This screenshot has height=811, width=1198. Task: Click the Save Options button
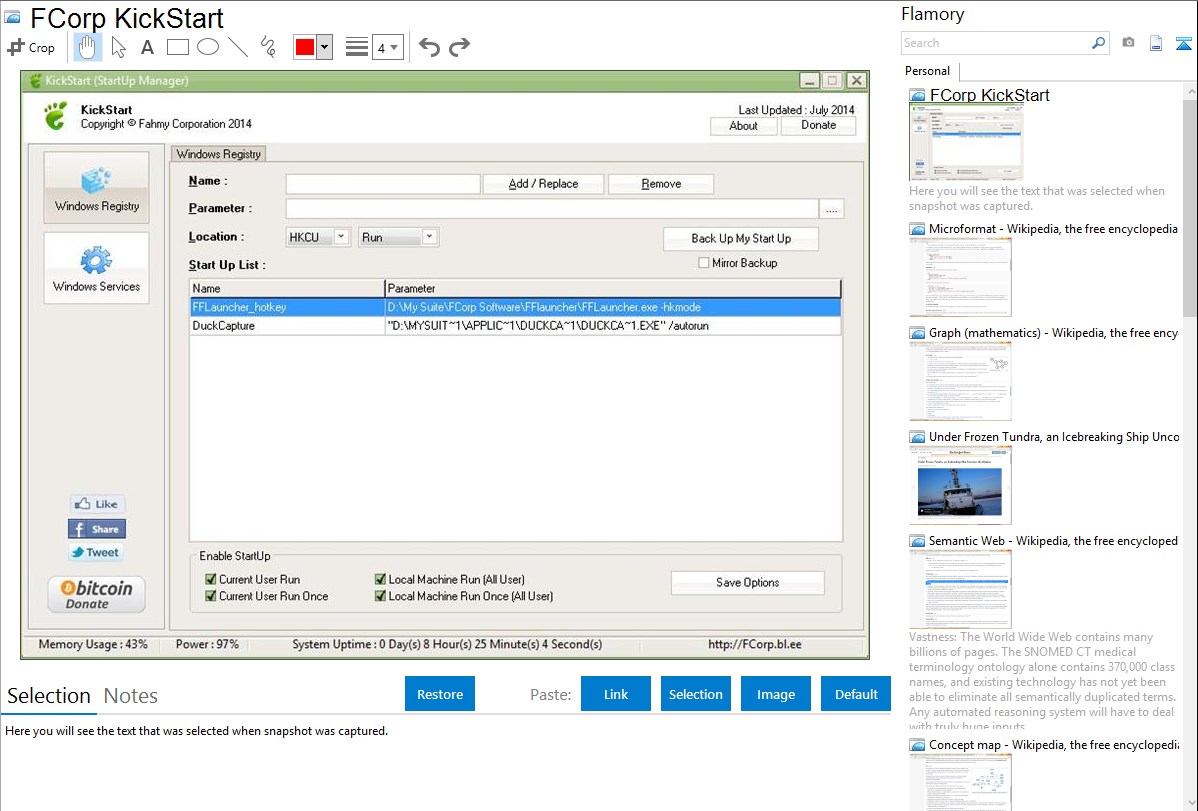click(747, 582)
